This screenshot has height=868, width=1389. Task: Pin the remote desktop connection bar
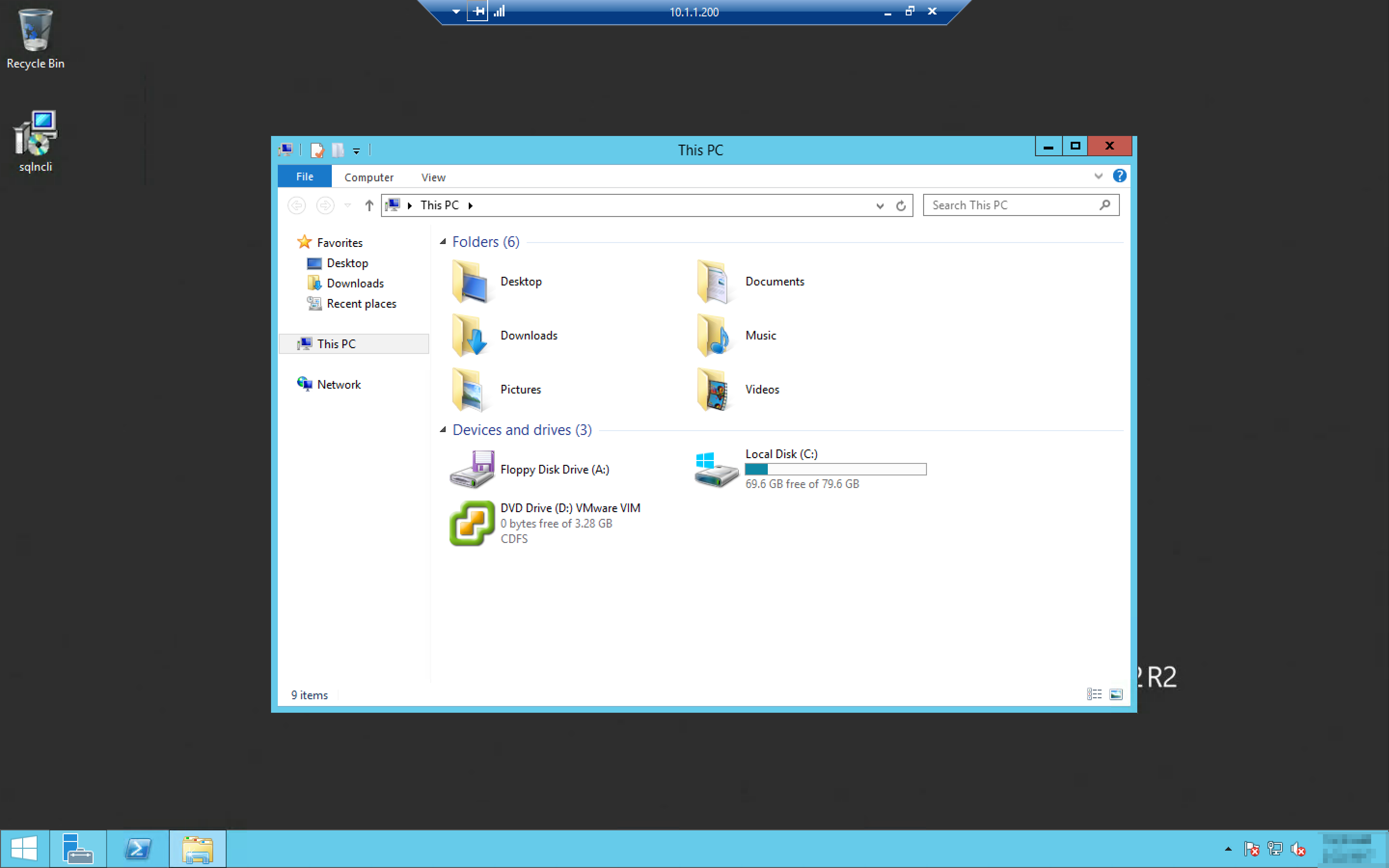pos(477,12)
